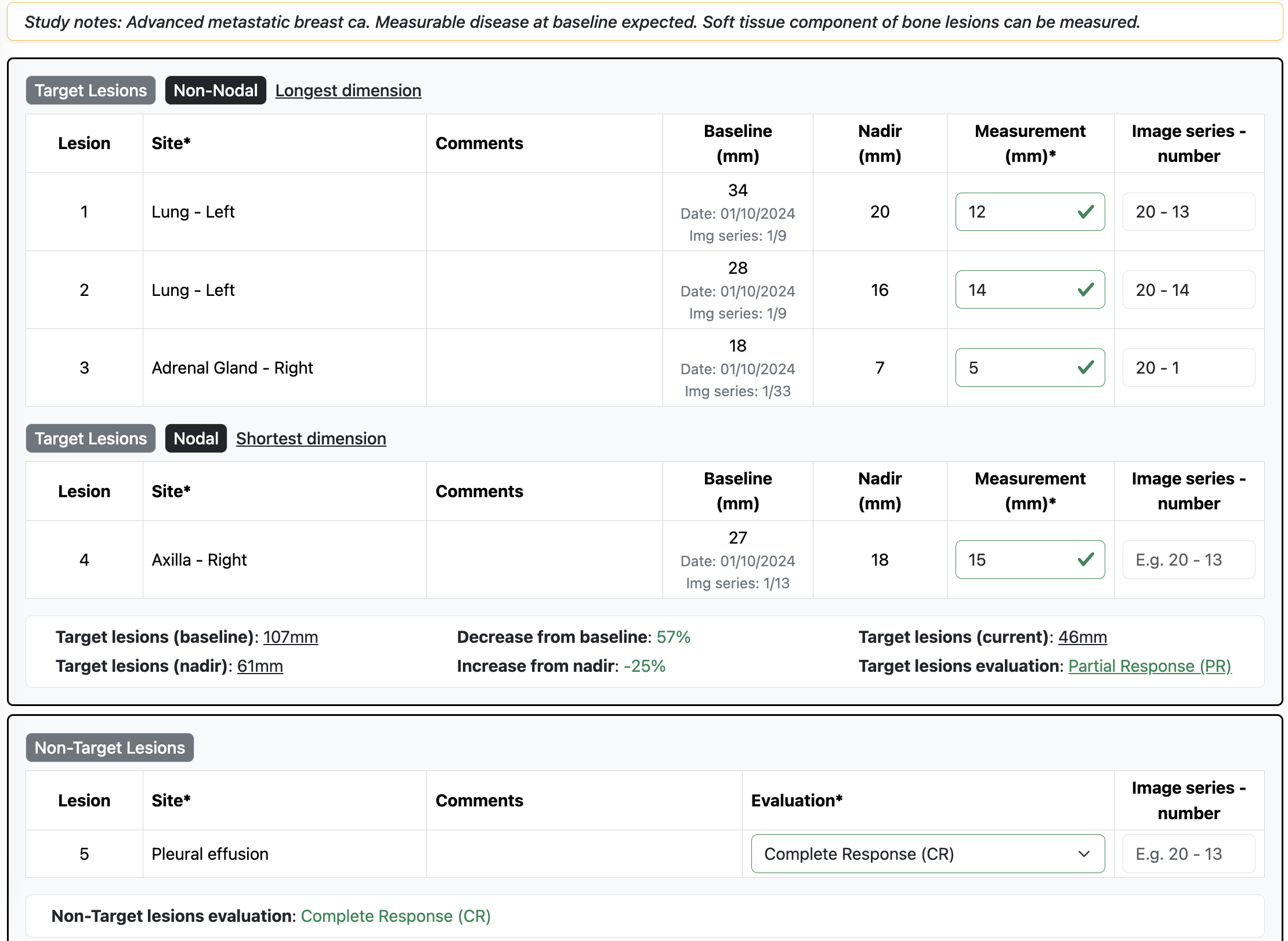Click Target lesions current 46mm link
This screenshot has width=1288, height=941.
pyautogui.click(x=1082, y=637)
